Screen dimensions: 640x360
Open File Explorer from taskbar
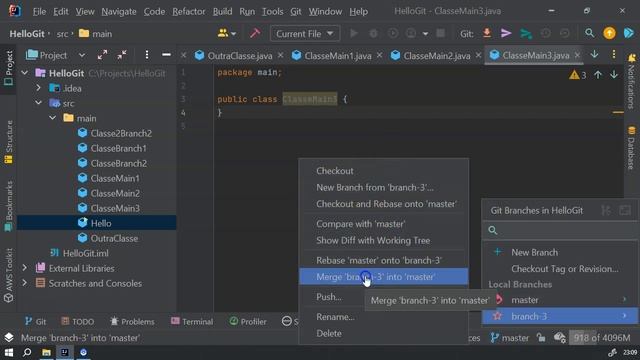point(46,352)
